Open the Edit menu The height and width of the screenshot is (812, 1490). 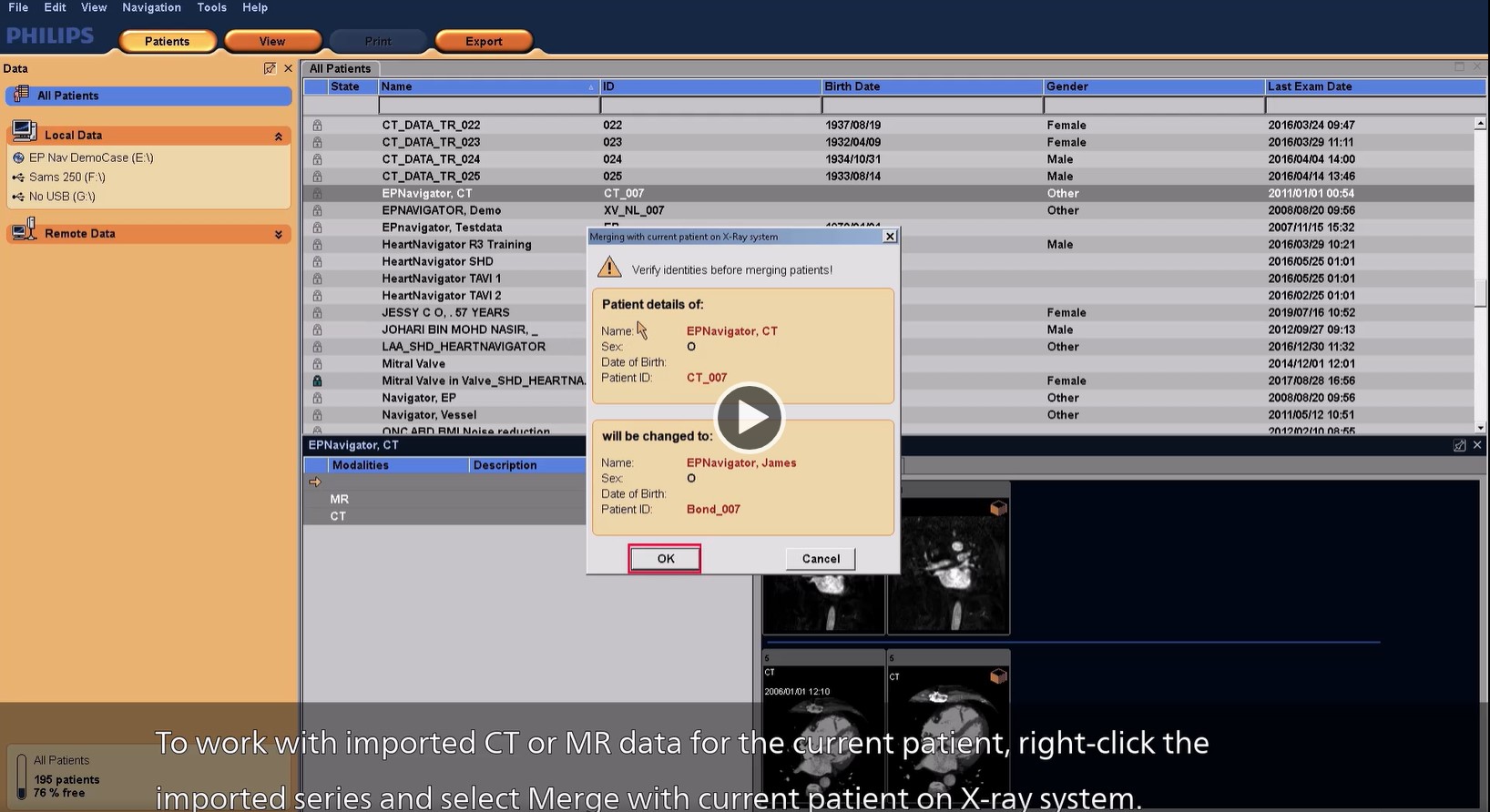tap(55, 7)
